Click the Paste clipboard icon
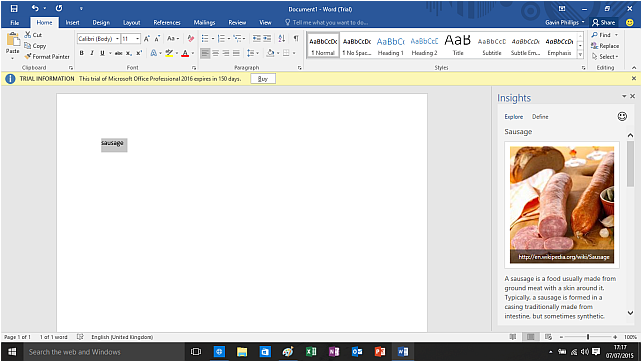Screen dimensions: 641x361 pyautogui.click(x=13, y=40)
